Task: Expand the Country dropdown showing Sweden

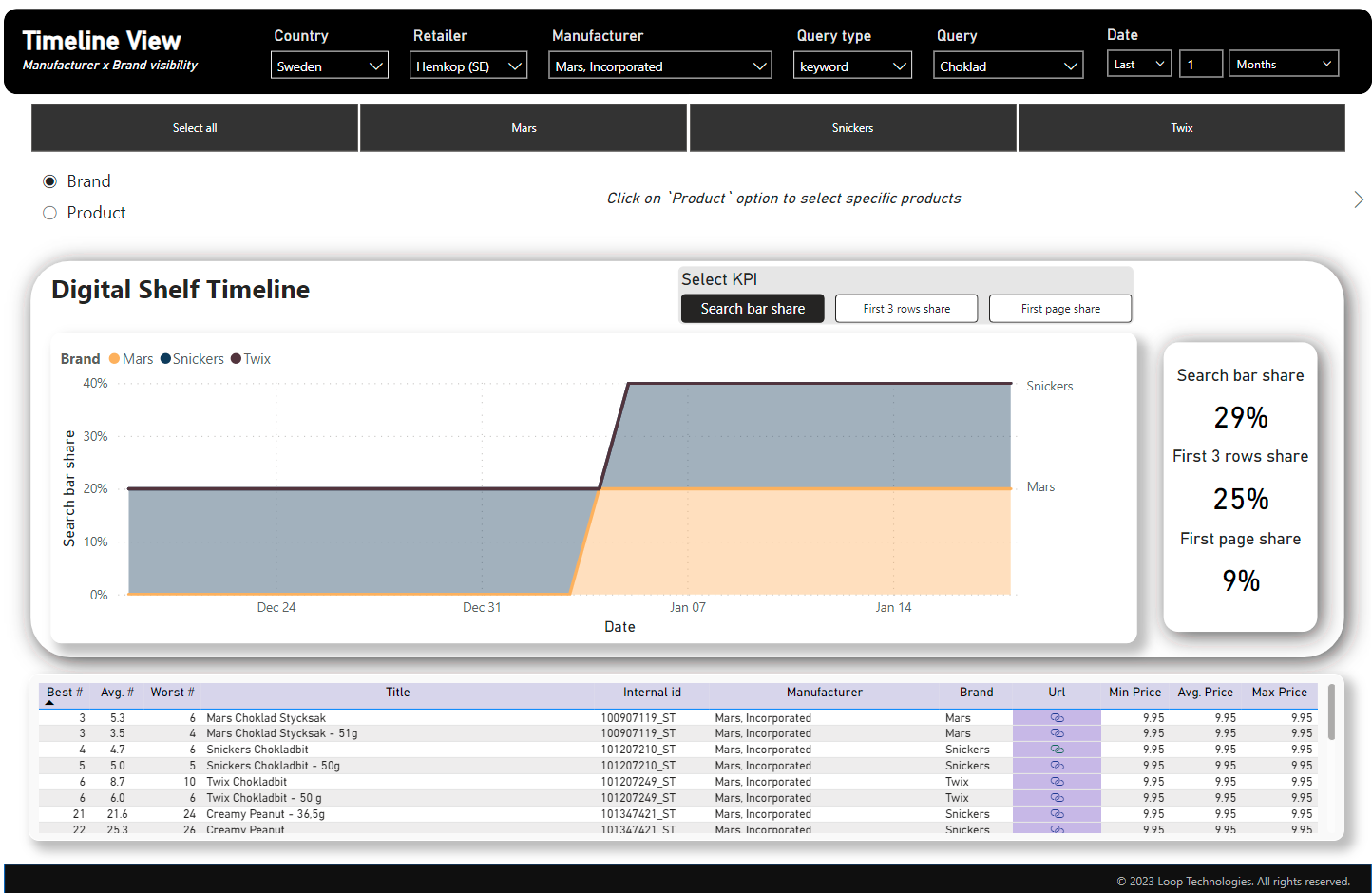Action: click(x=330, y=66)
